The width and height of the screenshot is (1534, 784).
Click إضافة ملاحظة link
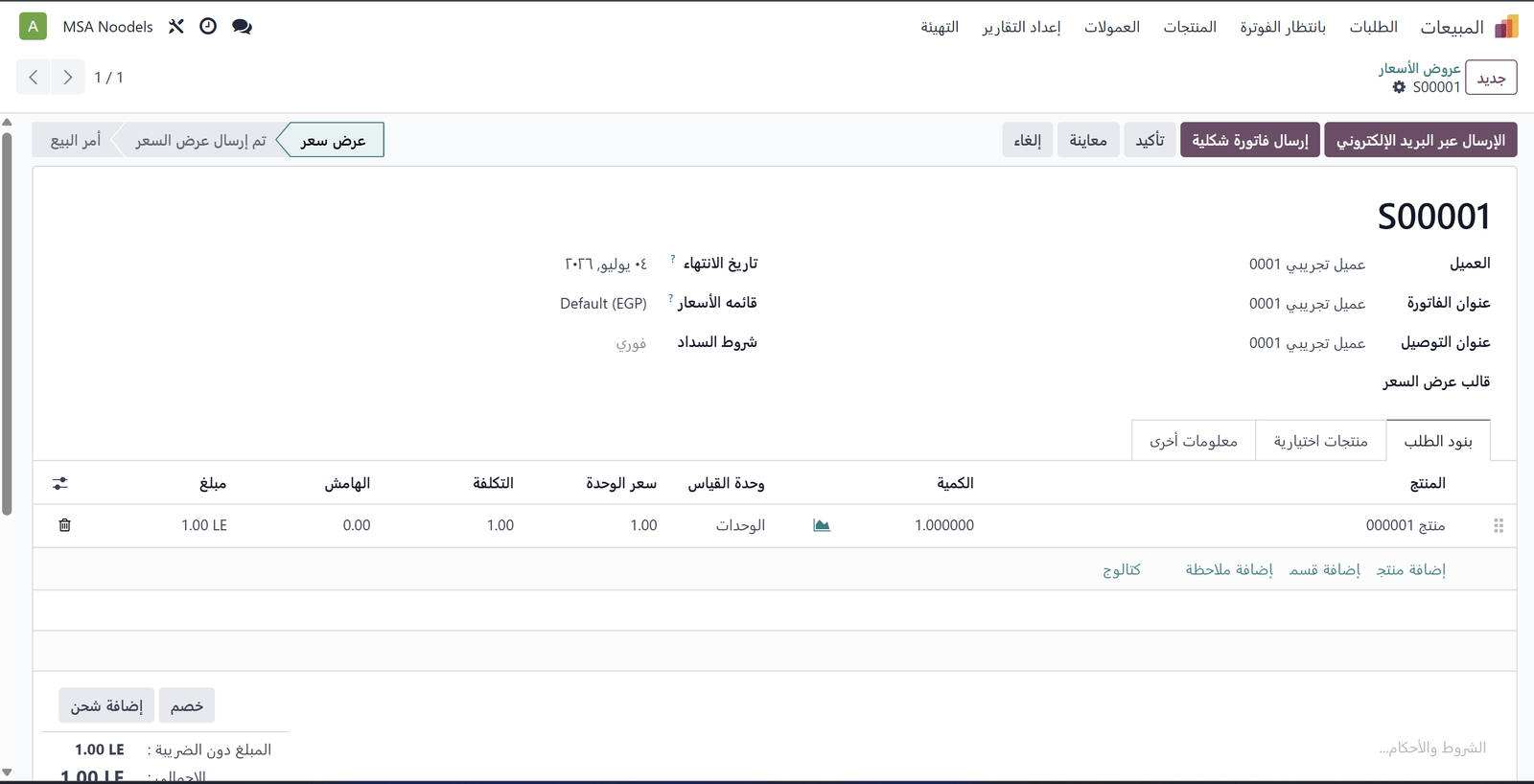pos(1229,569)
